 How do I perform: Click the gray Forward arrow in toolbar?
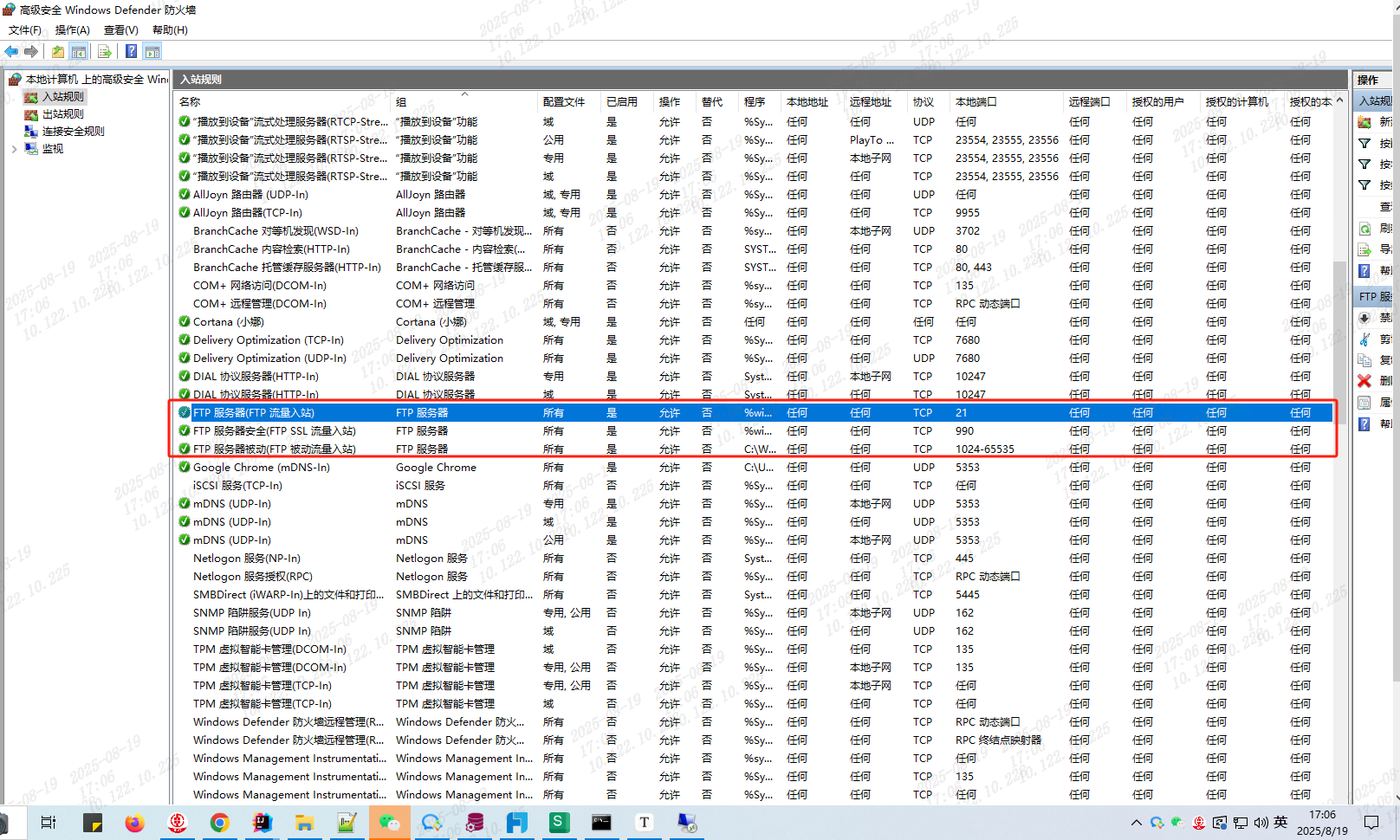(31, 51)
